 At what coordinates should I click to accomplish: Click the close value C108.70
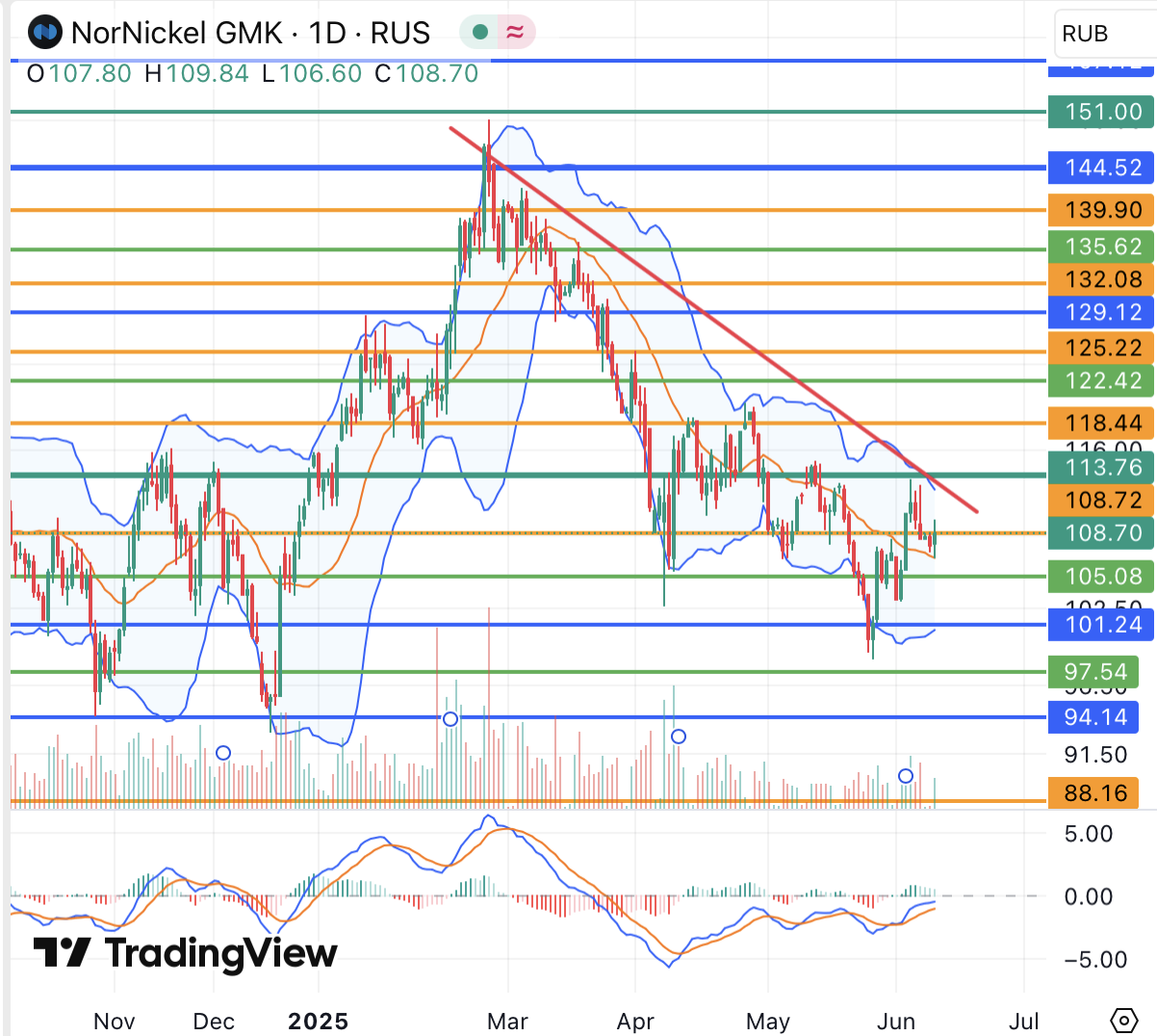426,73
